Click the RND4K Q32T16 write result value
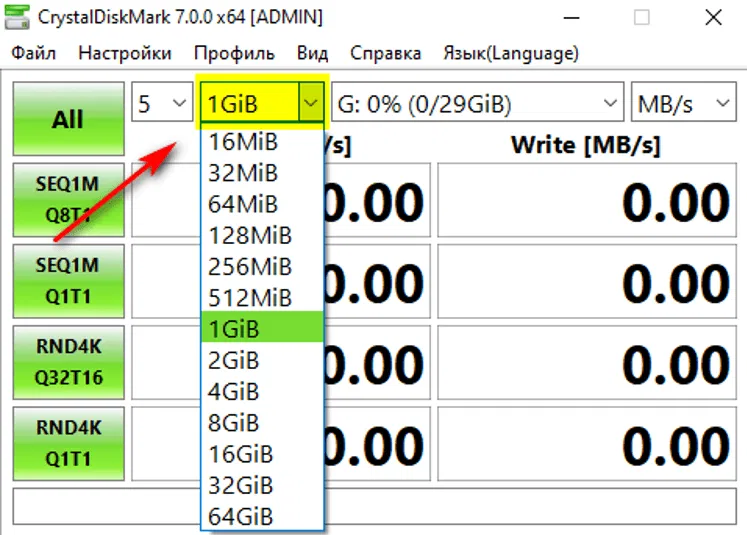The width and height of the screenshot is (747, 535). pos(587,363)
